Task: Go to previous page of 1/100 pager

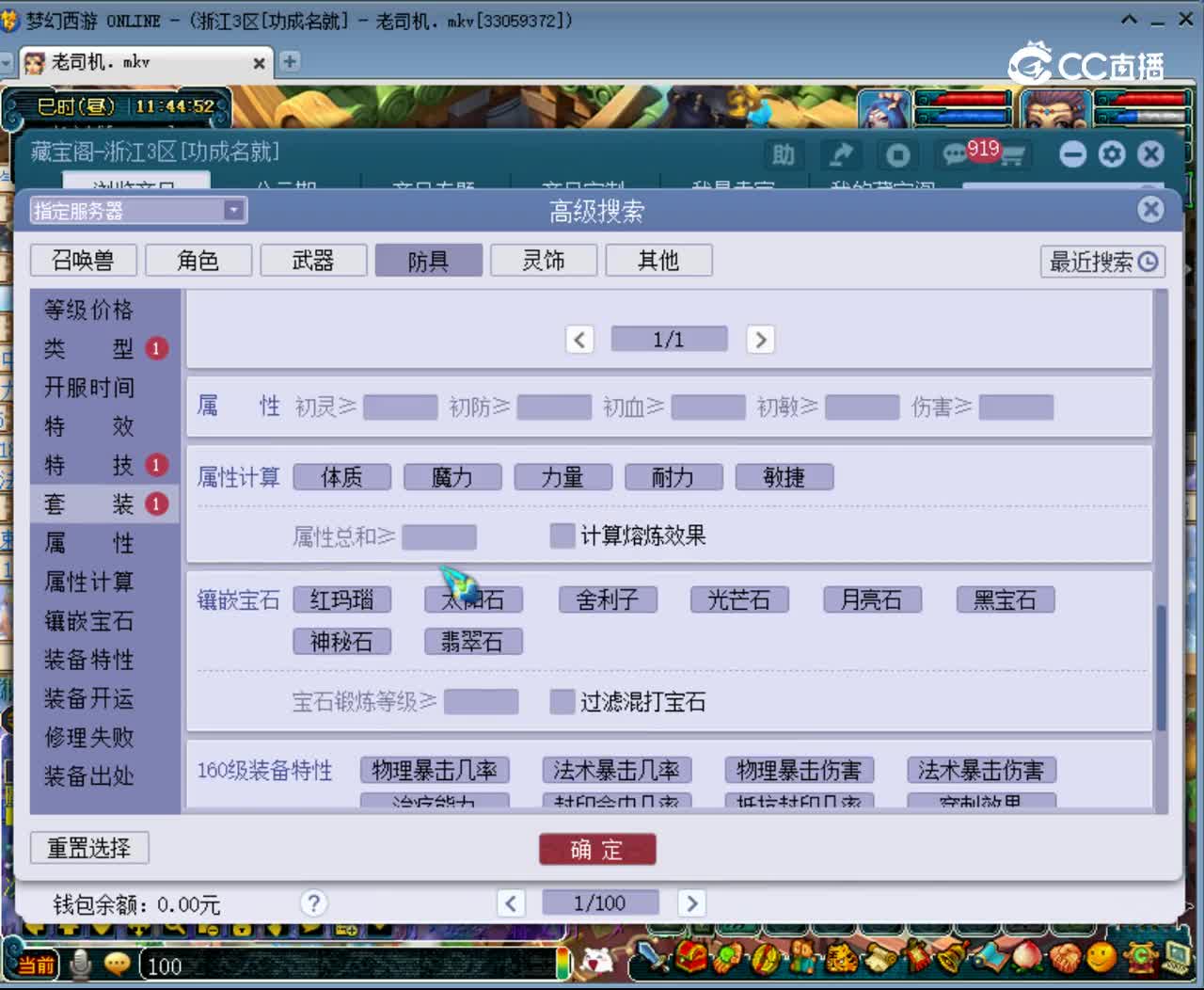Action: [511, 903]
